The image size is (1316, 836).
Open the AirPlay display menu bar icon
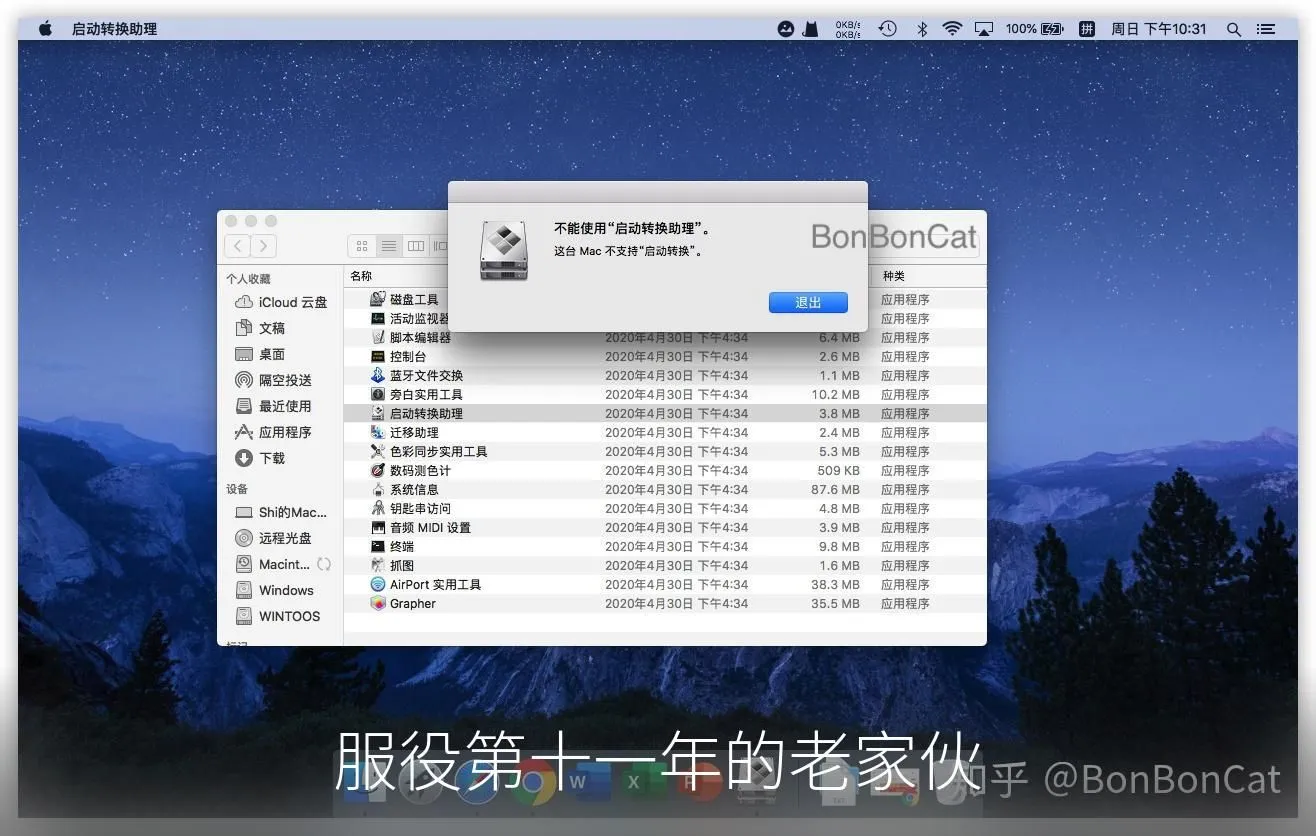pyautogui.click(x=984, y=29)
